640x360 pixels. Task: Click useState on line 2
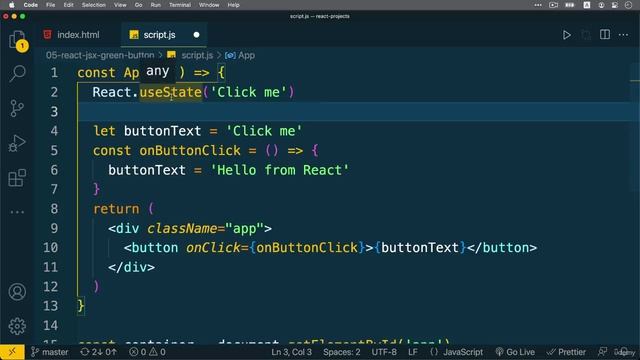171,92
